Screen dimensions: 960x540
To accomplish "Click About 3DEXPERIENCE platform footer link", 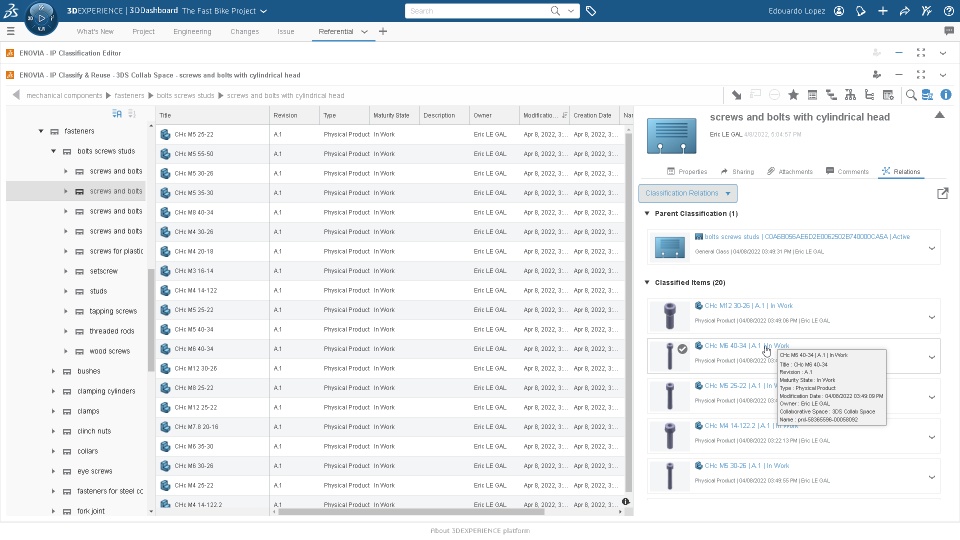I will 480,531.
